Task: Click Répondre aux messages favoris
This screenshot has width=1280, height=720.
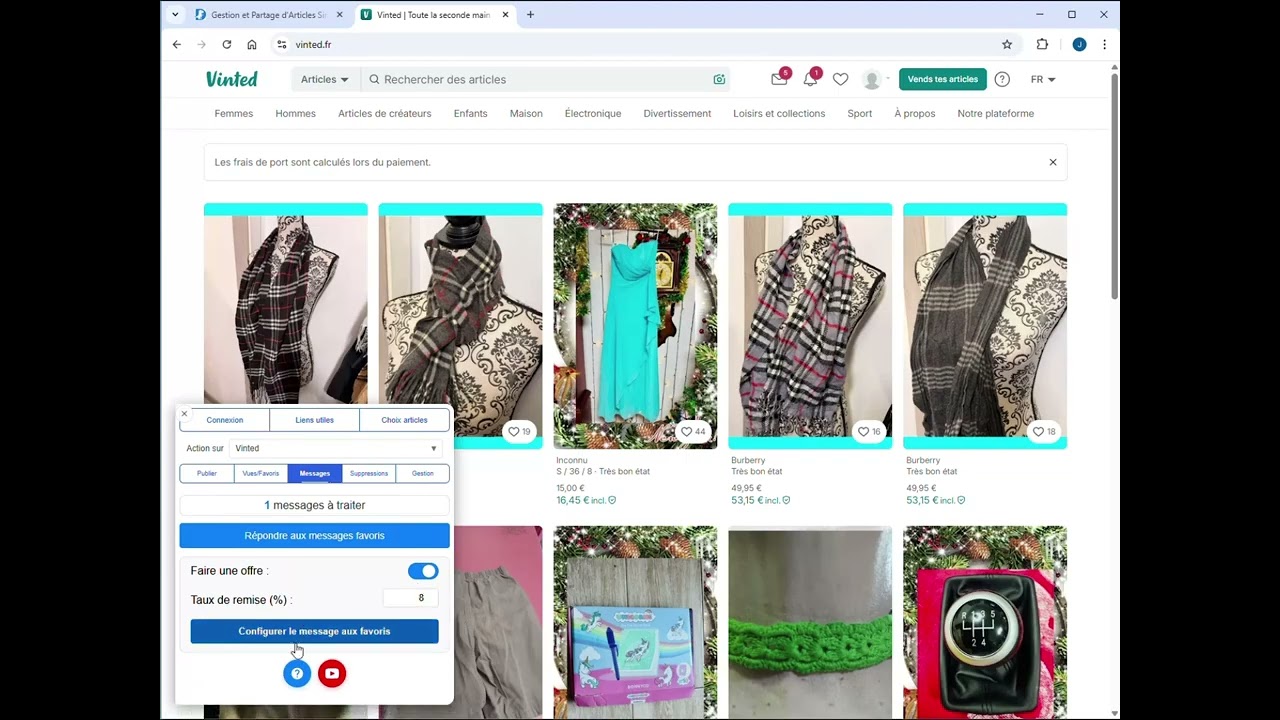Action: [315, 536]
